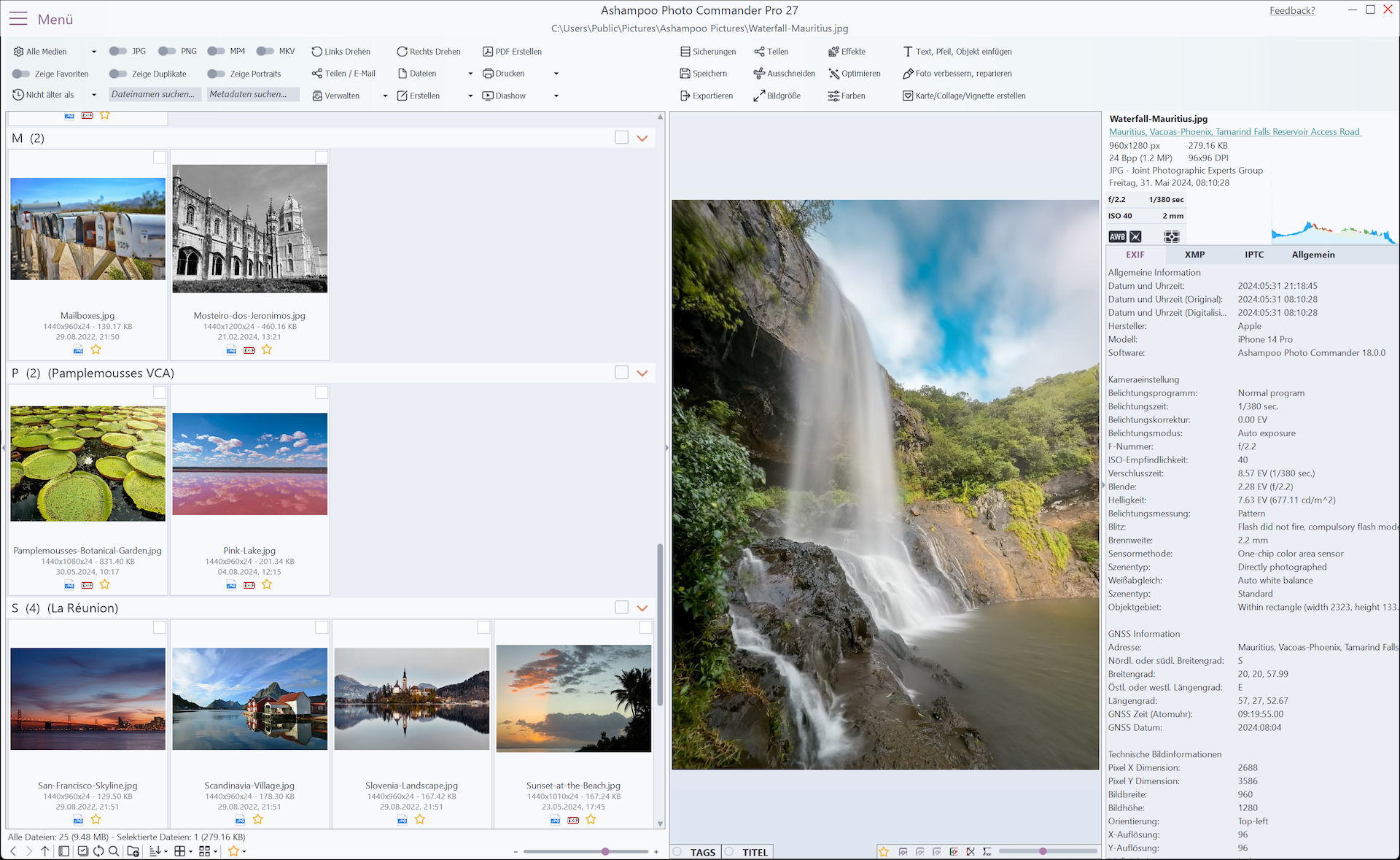1400x860 pixels.
Task: Enable the Zeige Portraits switch
Action: pos(217,74)
